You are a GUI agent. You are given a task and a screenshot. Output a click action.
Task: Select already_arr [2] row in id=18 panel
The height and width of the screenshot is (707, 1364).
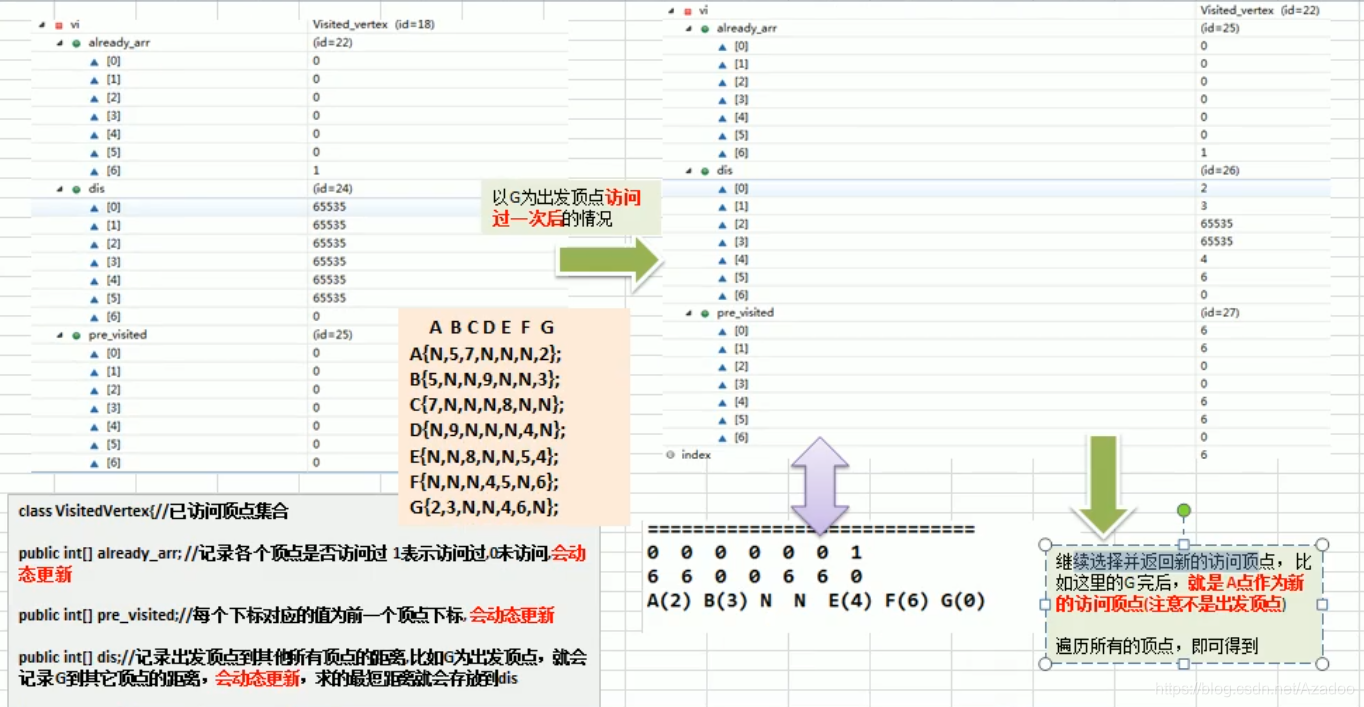299,97
